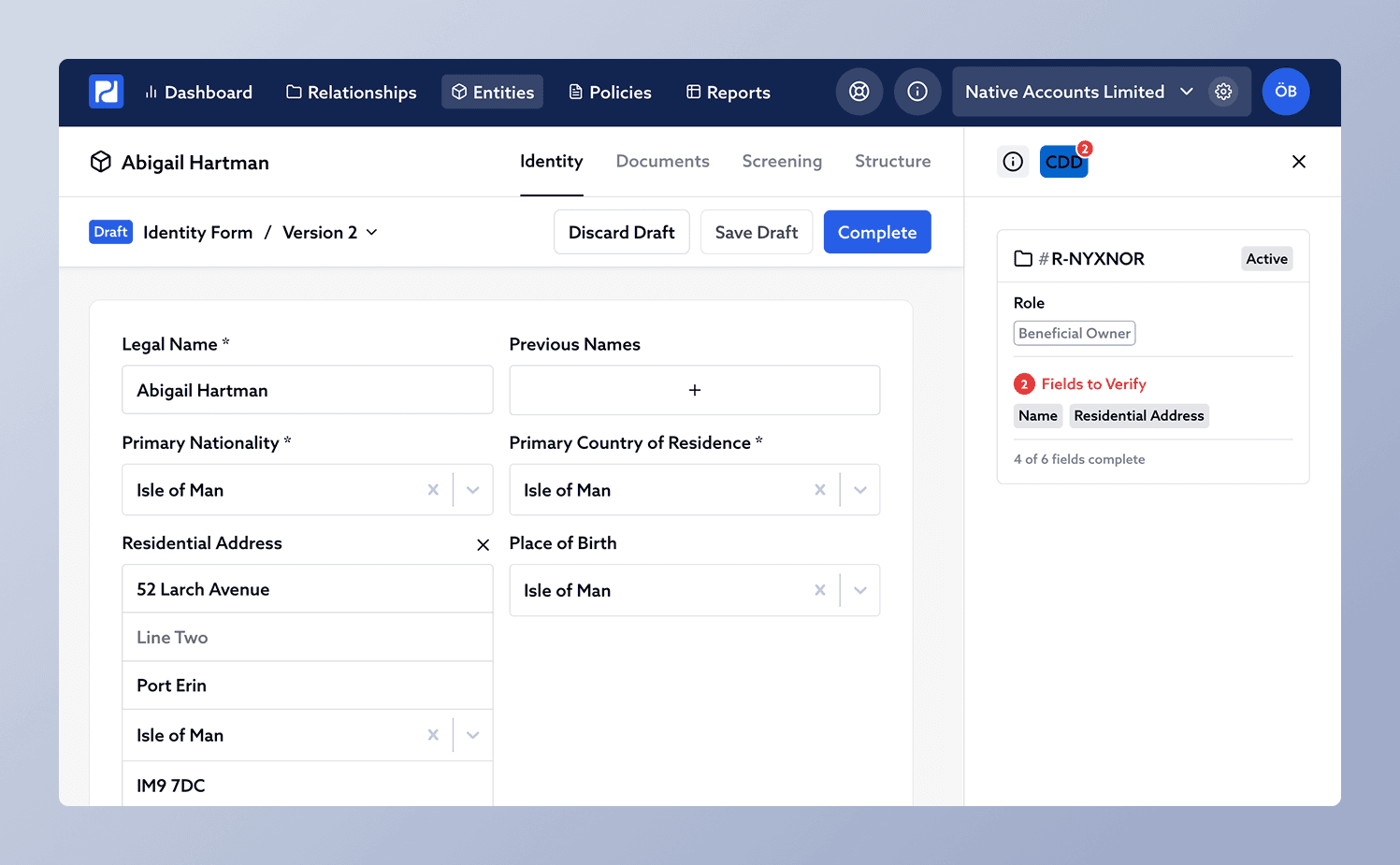This screenshot has height=865, width=1400.
Task: Expand the address country dropdown
Action: pos(473,735)
